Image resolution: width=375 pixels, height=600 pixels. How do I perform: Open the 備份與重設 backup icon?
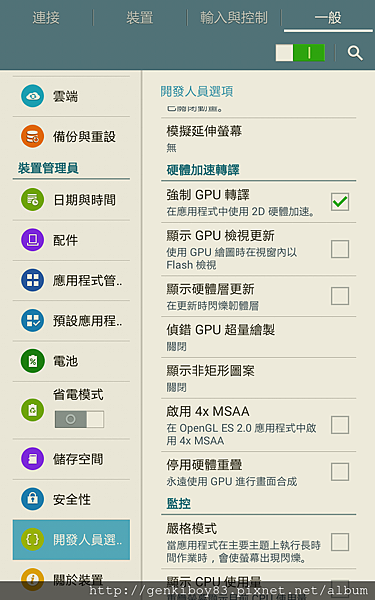[33, 136]
